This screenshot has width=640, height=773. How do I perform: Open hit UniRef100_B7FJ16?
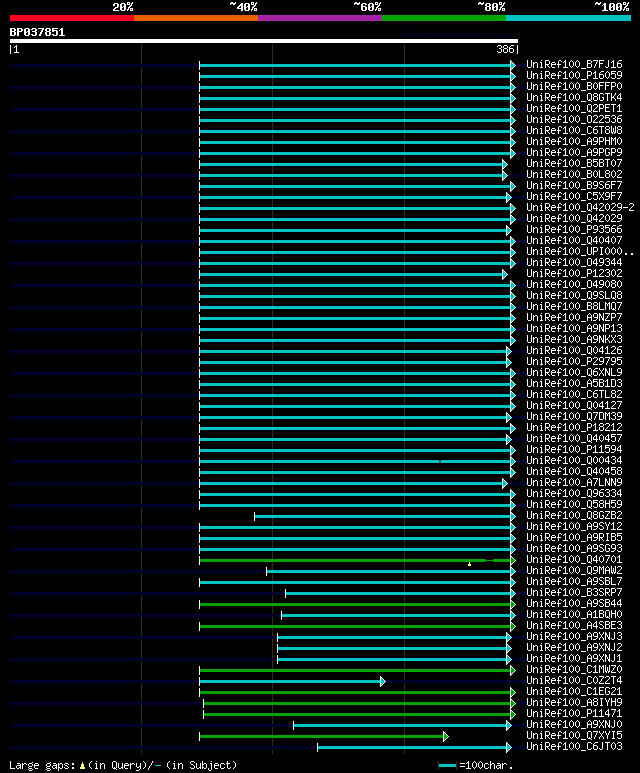[574, 65]
